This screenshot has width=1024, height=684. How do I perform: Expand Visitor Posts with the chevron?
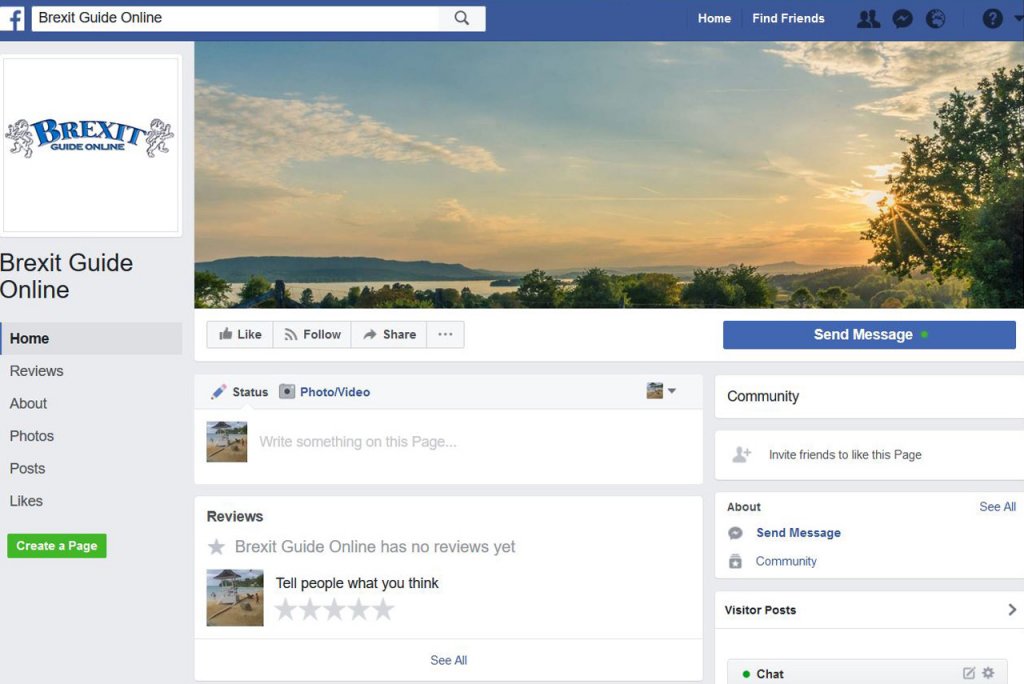[x=1012, y=610]
